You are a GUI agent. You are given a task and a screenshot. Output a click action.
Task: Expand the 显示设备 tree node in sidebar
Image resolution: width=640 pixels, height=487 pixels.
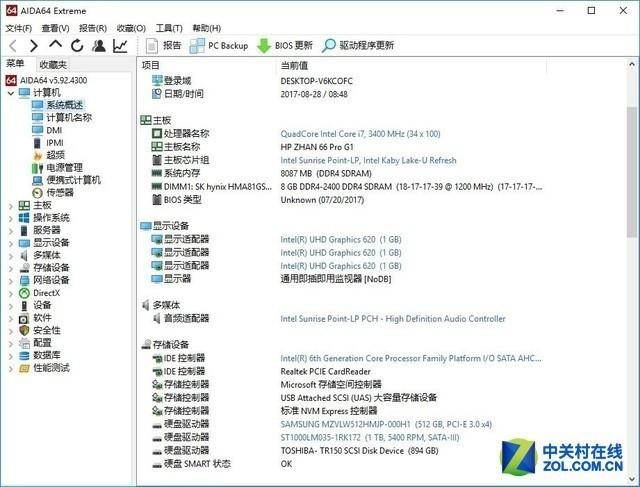[x=11, y=244]
